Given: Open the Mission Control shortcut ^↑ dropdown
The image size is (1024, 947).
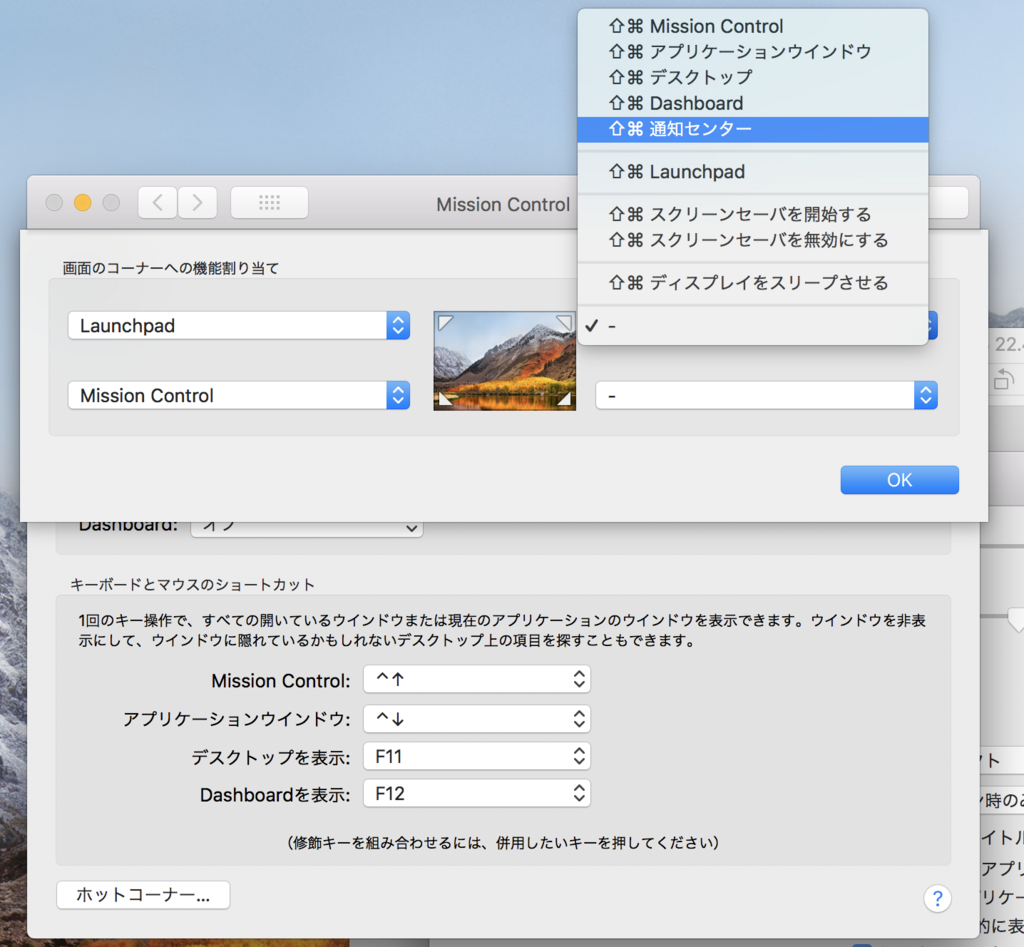Looking at the screenshot, I should coord(477,679).
